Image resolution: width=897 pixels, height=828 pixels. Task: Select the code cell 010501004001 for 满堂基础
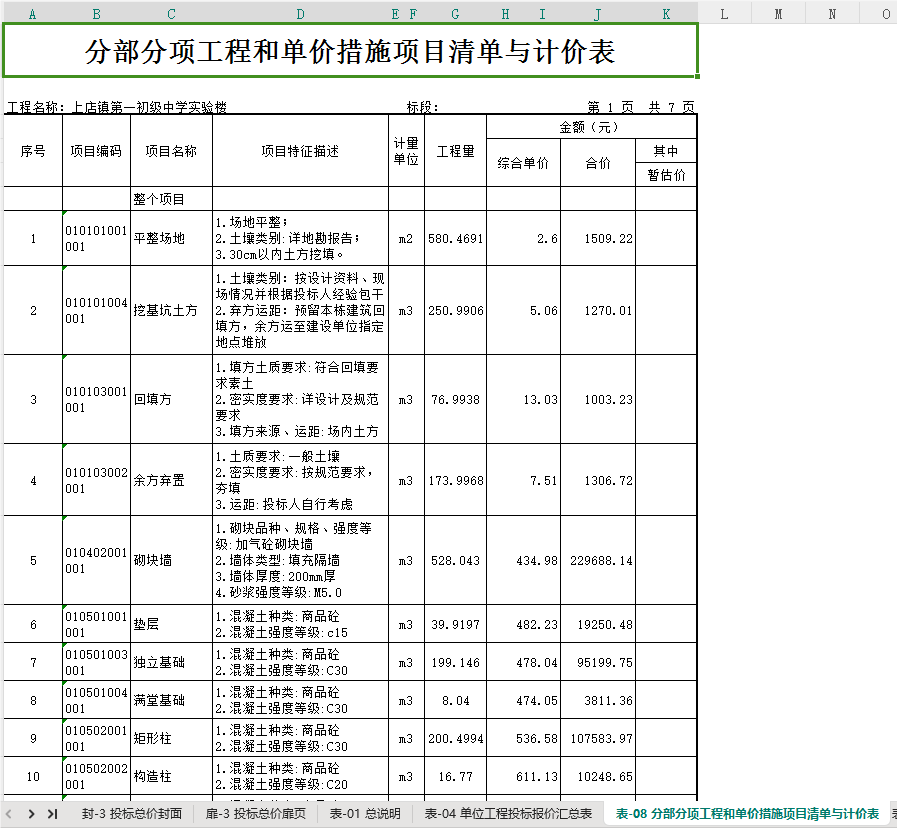point(96,700)
